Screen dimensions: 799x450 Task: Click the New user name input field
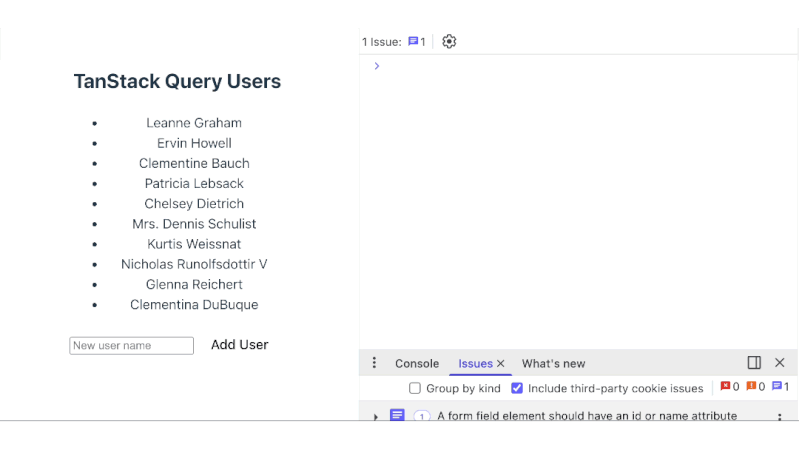click(131, 345)
